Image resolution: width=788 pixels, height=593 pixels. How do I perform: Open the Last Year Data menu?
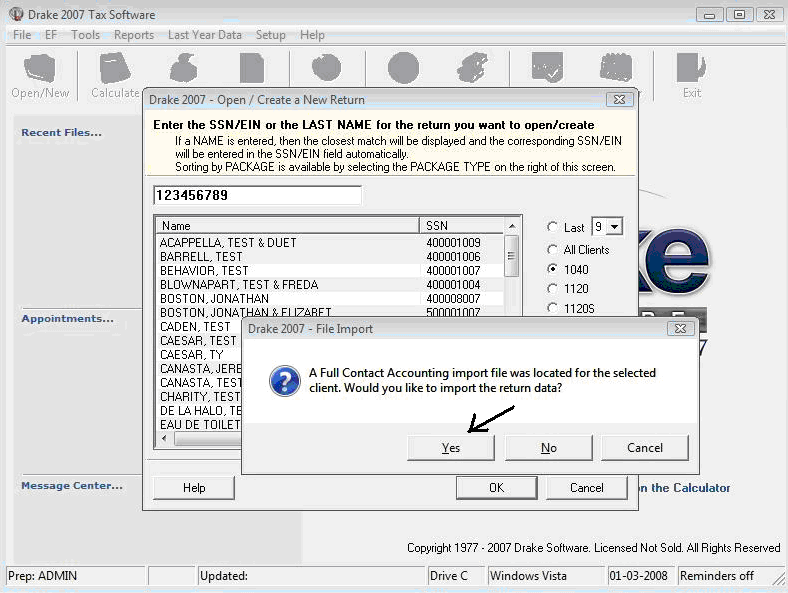pos(205,35)
